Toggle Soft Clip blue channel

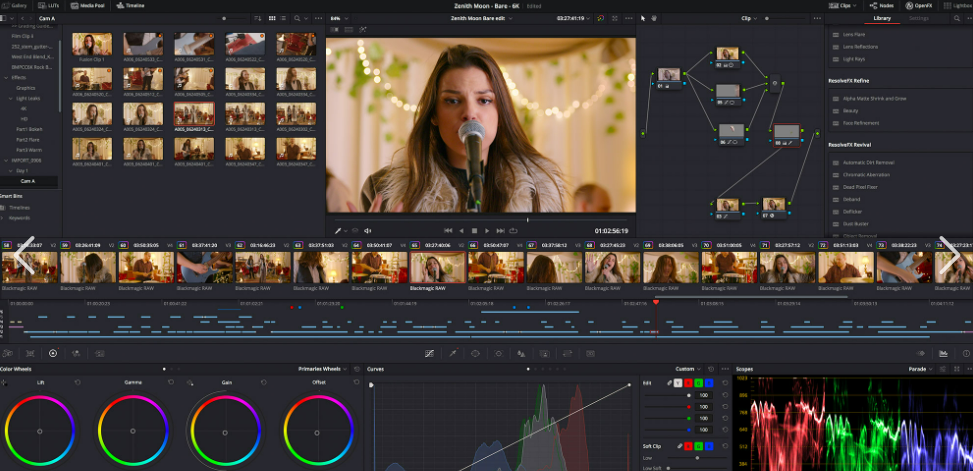pos(709,446)
